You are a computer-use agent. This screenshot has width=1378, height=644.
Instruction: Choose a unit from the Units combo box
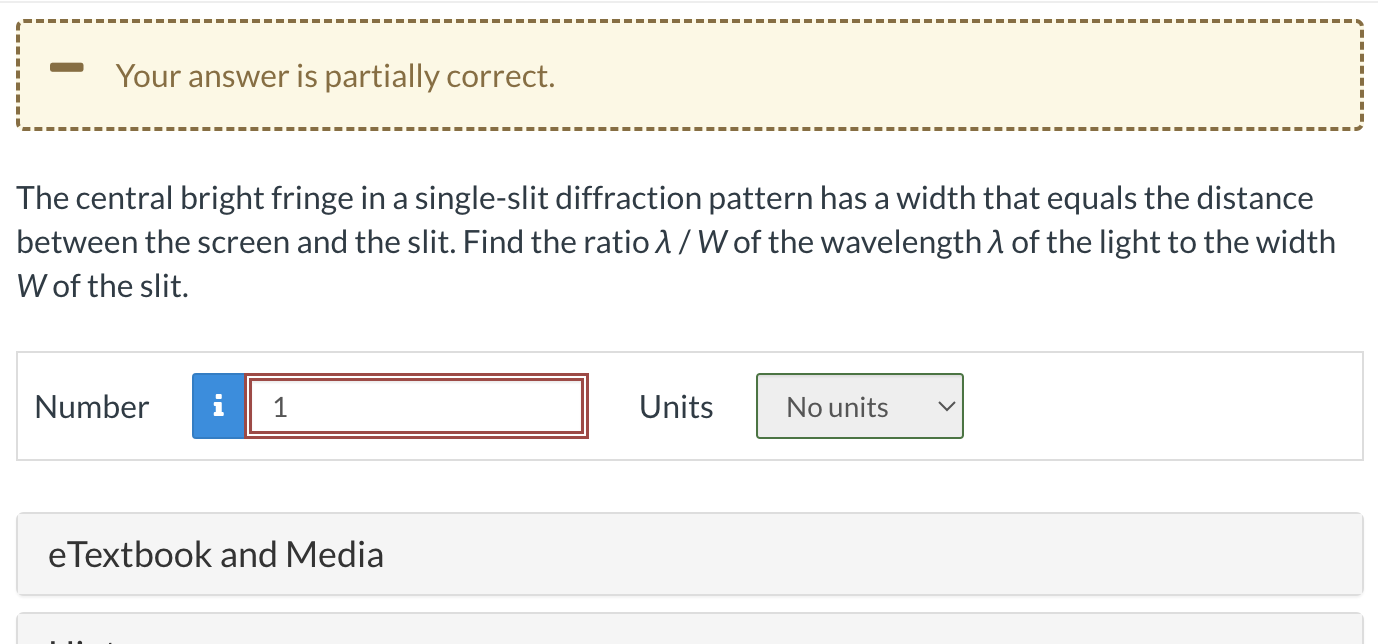(x=858, y=406)
